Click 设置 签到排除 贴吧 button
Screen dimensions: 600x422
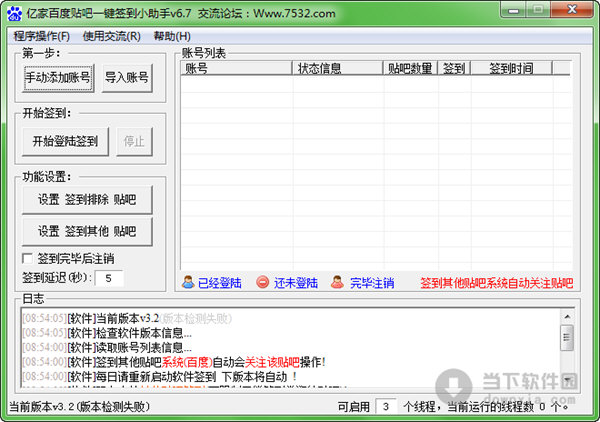tap(87, 200)
